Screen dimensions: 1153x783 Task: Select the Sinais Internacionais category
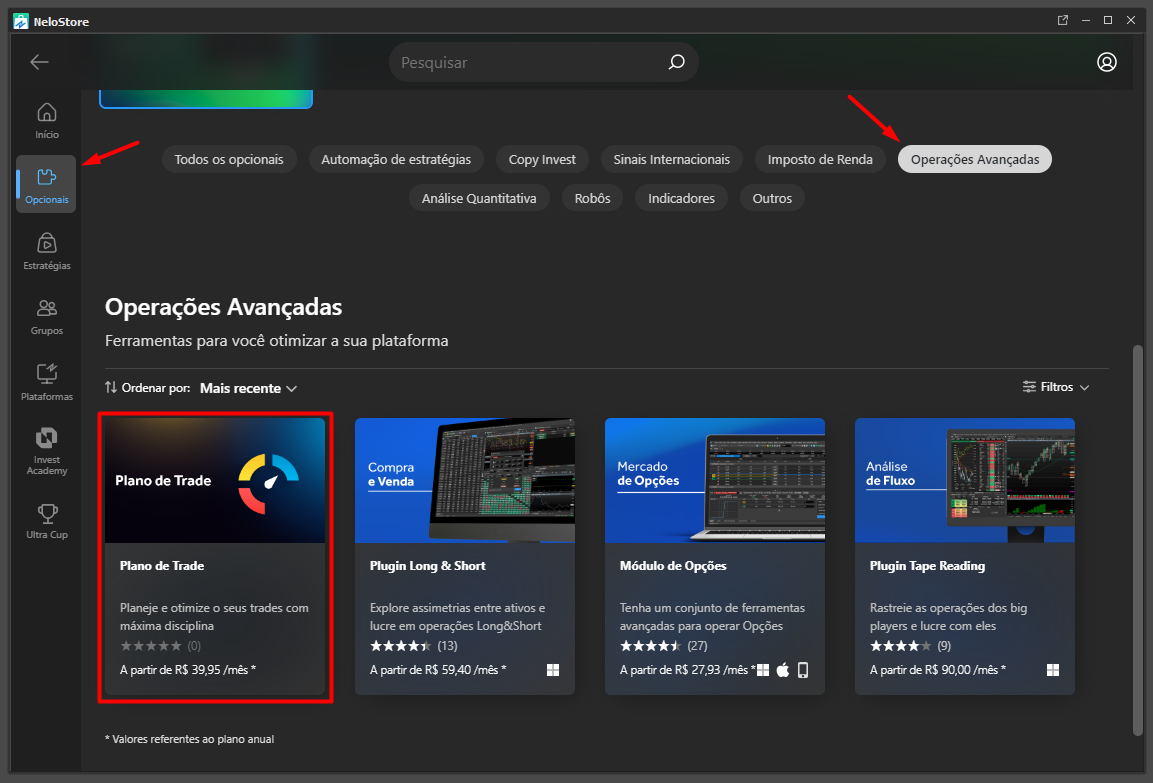(x=671, y=160)
